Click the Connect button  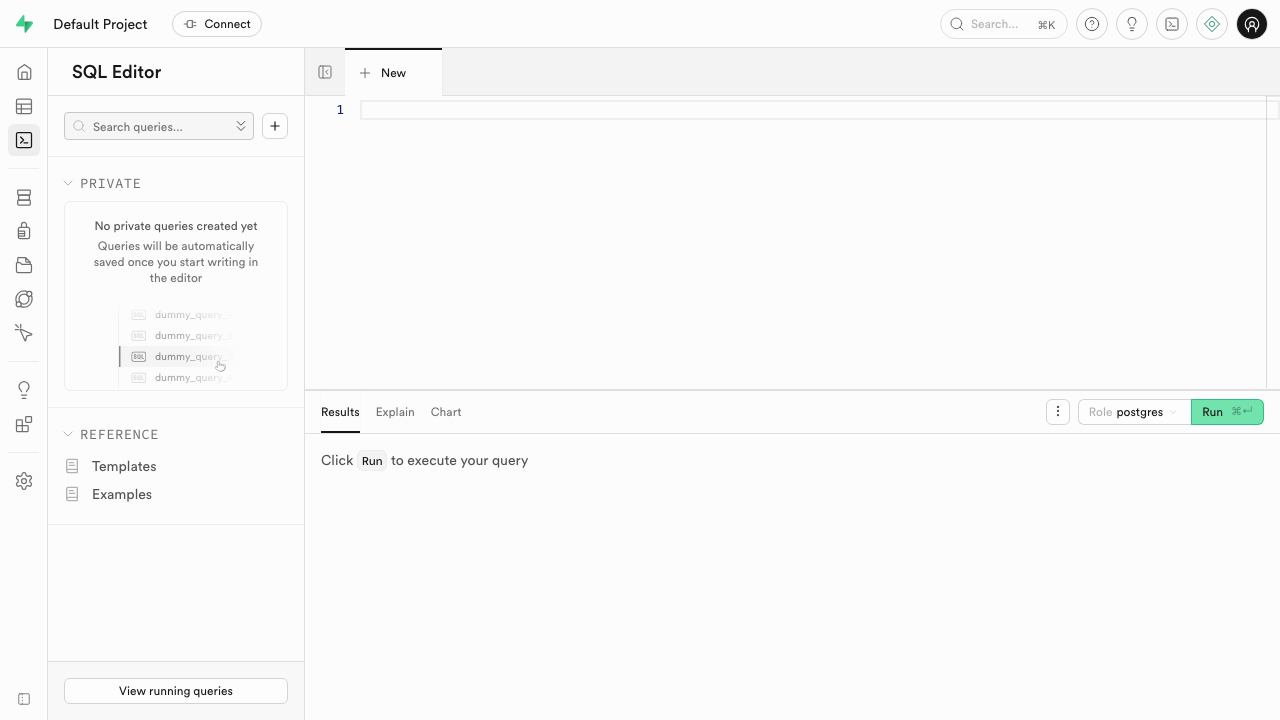[217, 24]
